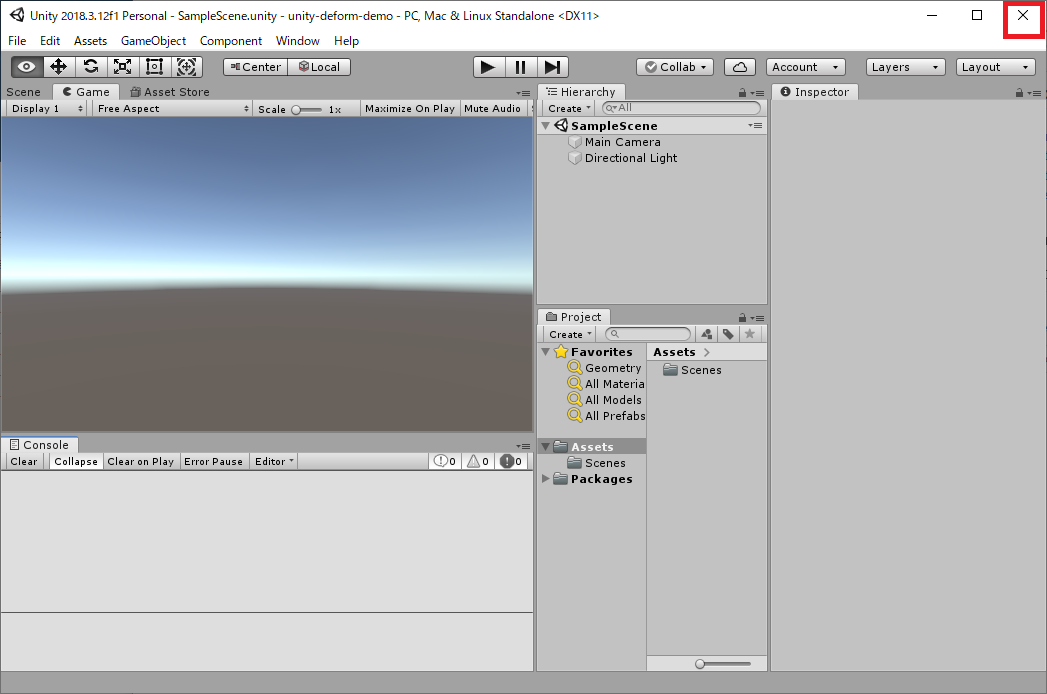Viewport: 1047px width, 694px height.
Task: Select the Scale tool
Action: [122, 67]
